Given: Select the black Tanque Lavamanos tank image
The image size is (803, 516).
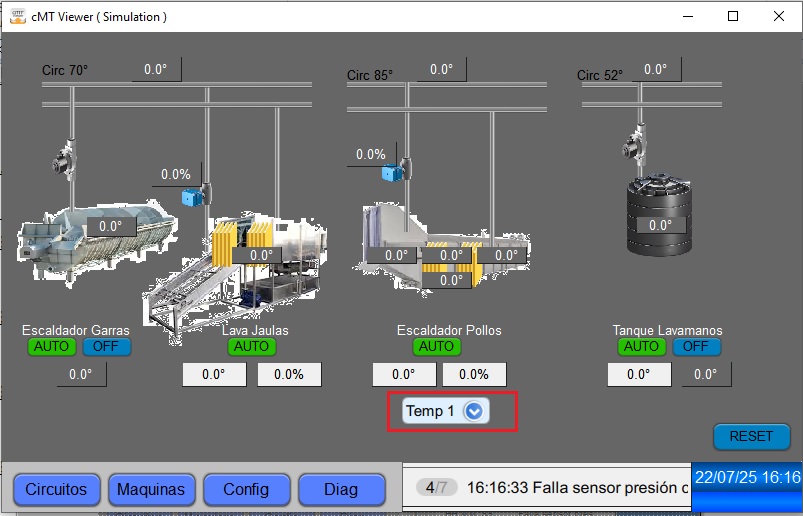Looking at the screenshot, I should tap(659, 215).
